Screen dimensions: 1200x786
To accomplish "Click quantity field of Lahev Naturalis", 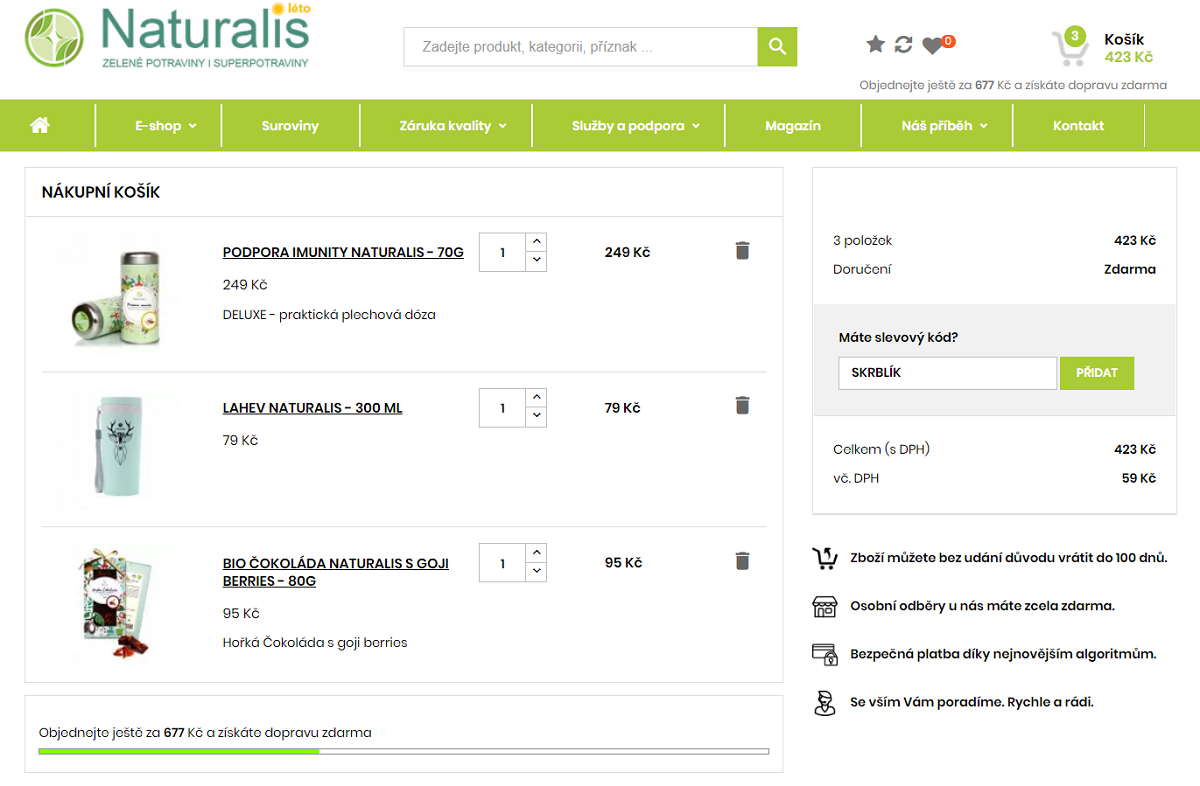I will point(502,408).
